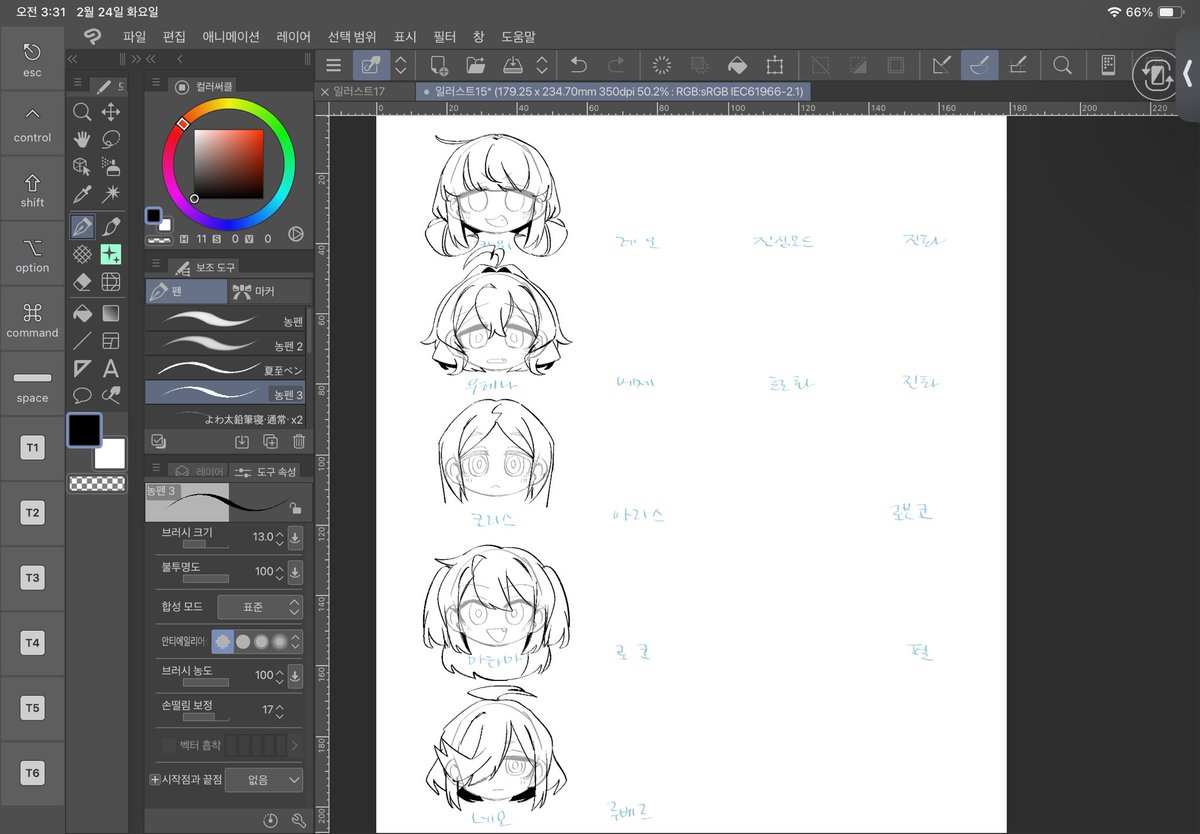Click the command bar magnifier search icon
Viewport: 1200px width, 834px height.
(x=1063, y=65)
